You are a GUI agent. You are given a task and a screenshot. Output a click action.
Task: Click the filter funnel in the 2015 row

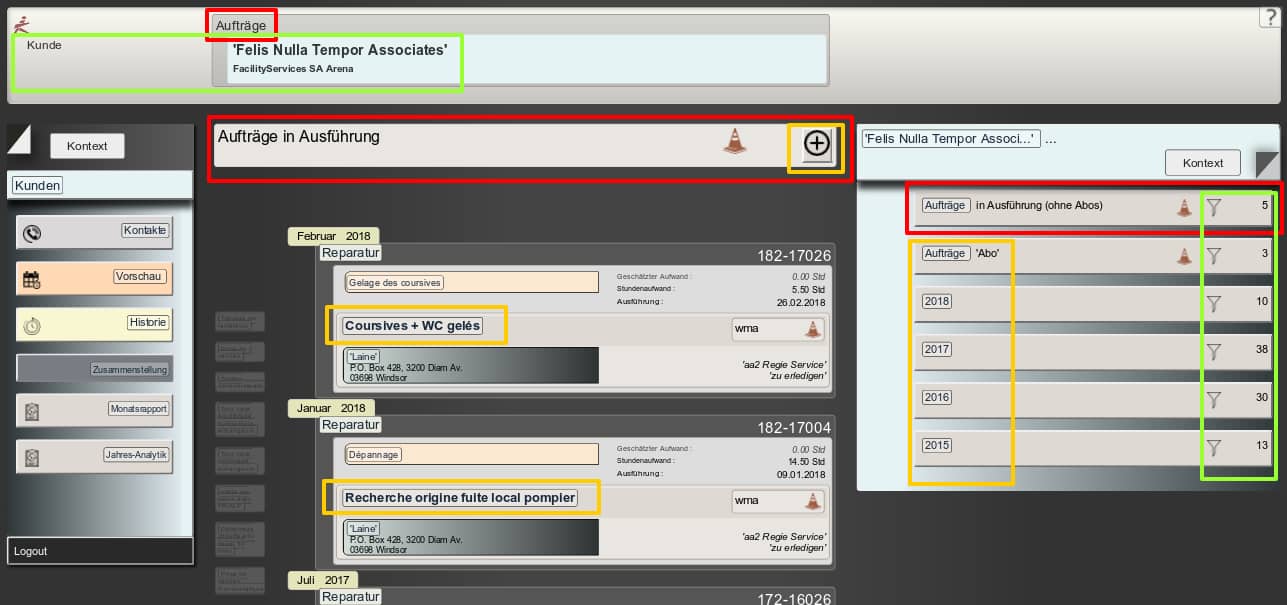click(x=1214, y=447)
